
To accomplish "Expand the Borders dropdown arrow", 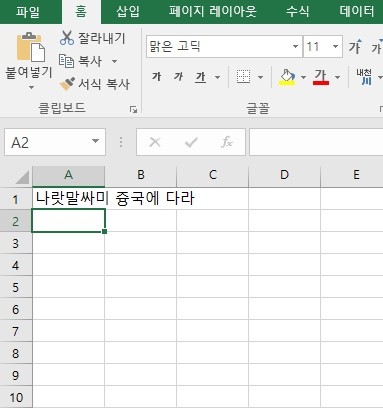I will click(260, 78).
